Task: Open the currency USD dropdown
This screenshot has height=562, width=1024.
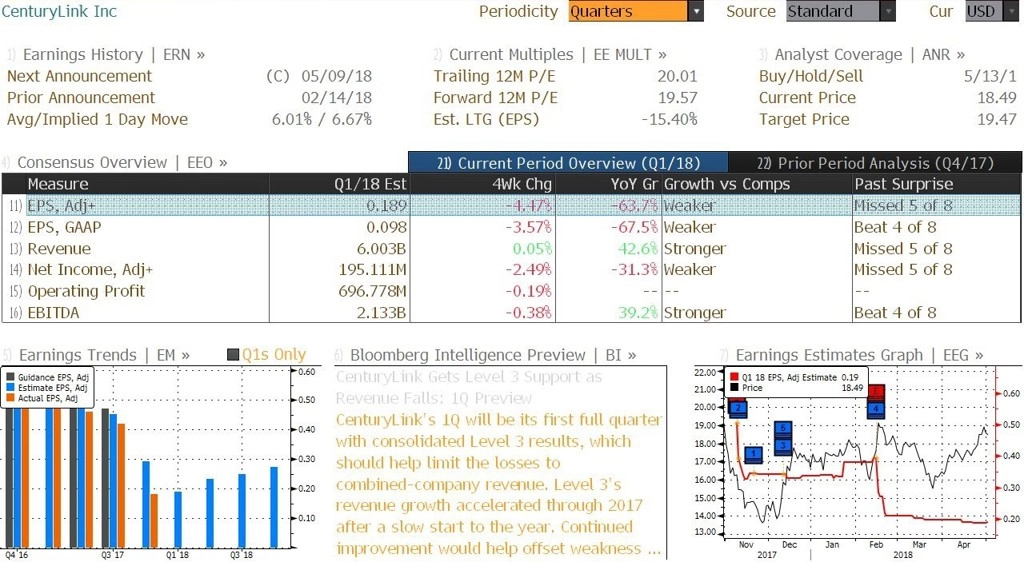Action: 1010,11
